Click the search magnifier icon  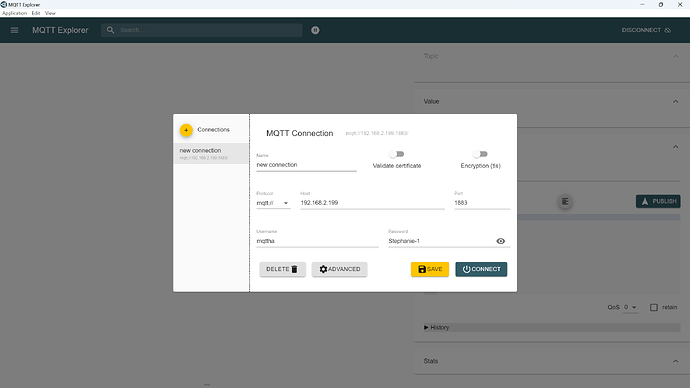(110, 30)
